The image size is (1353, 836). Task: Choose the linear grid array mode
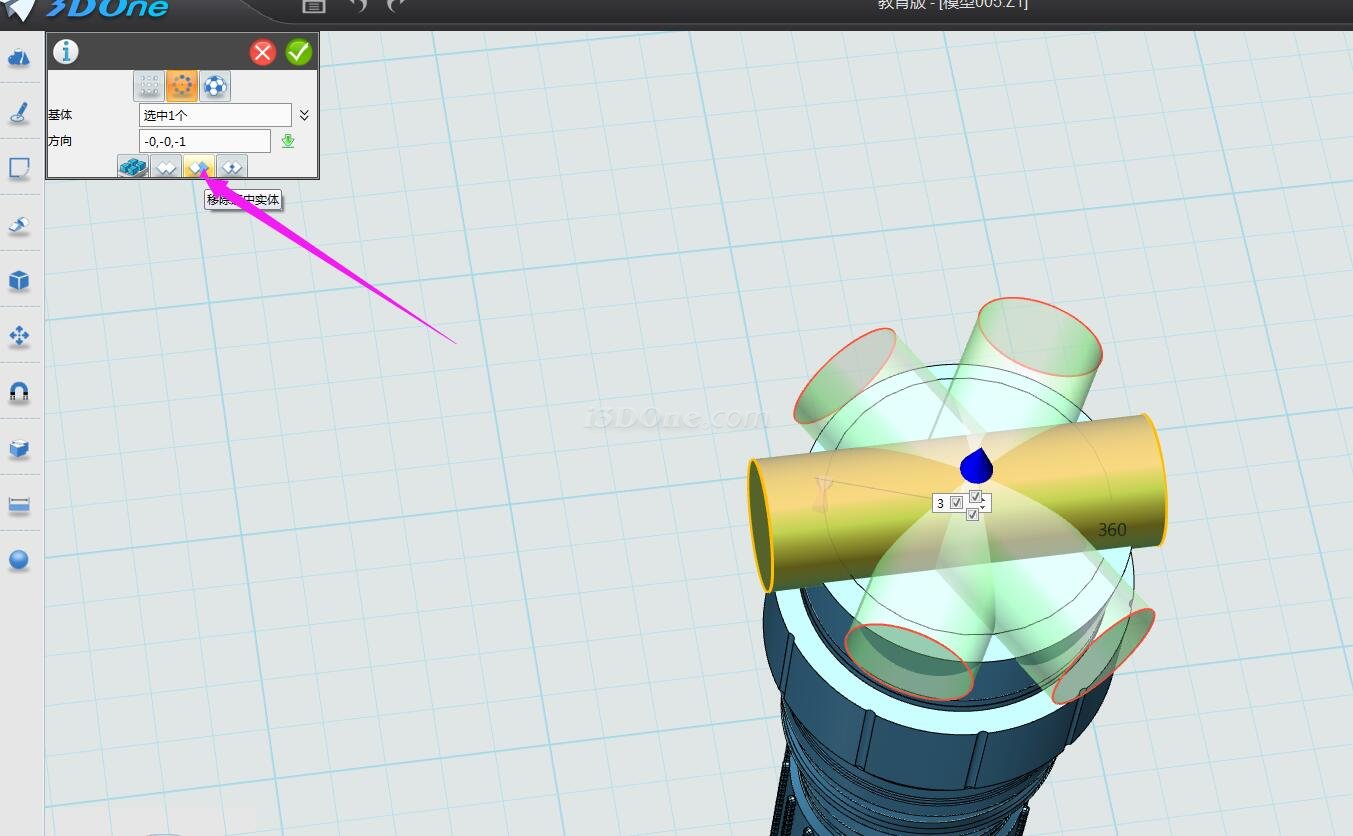coord(149,86)
